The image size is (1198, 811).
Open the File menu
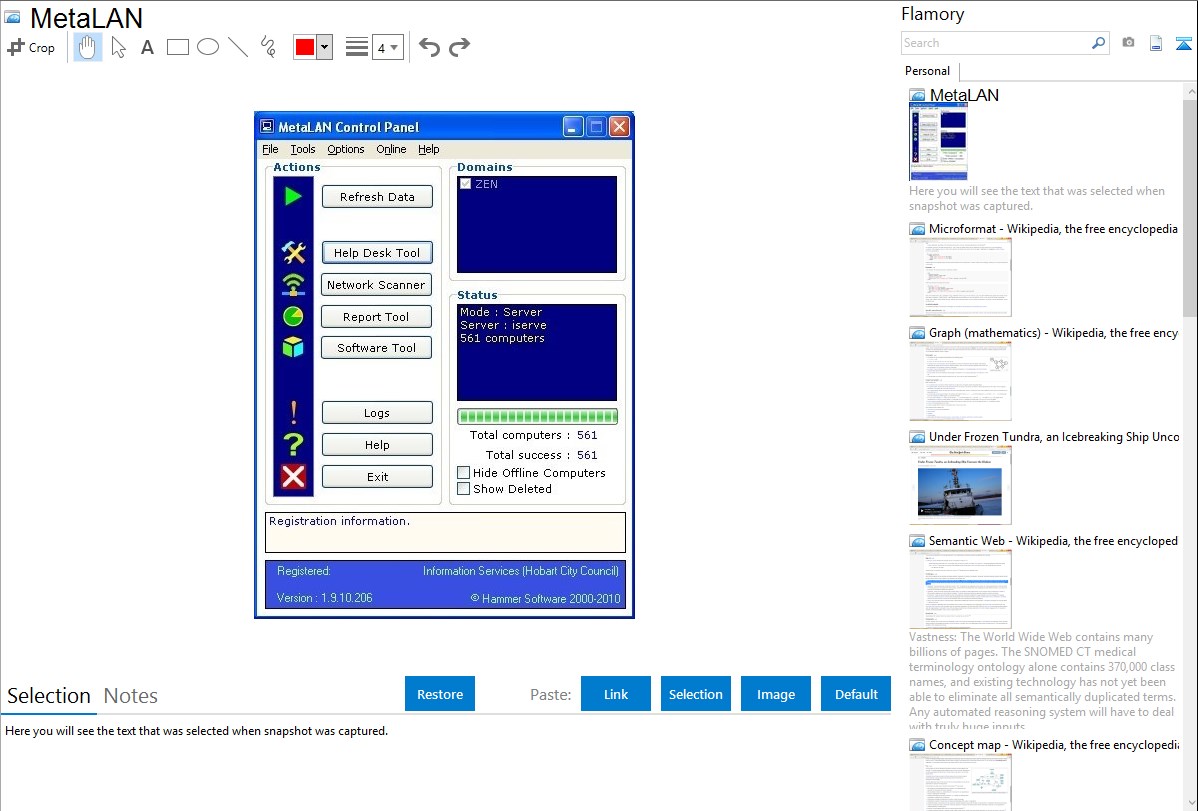[270, 149]
